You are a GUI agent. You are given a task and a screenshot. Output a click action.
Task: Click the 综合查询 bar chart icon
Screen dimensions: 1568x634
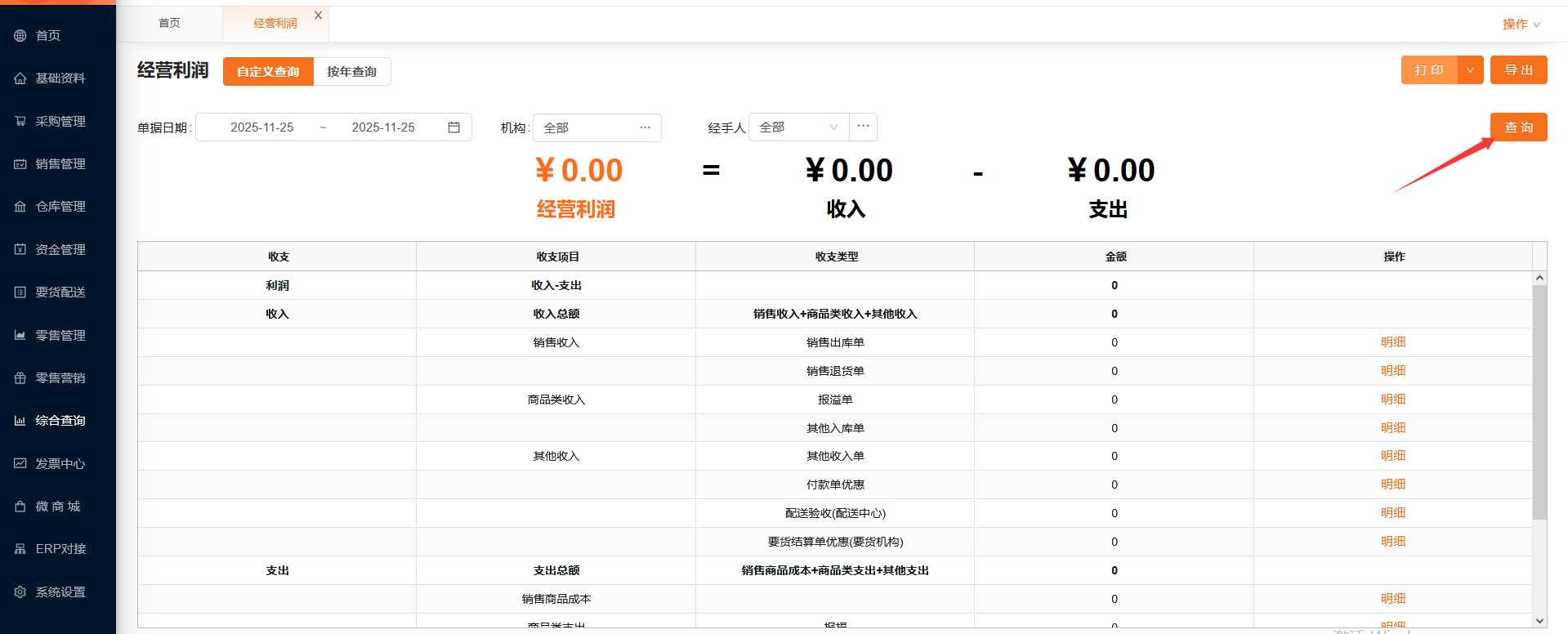pos(20,421)
